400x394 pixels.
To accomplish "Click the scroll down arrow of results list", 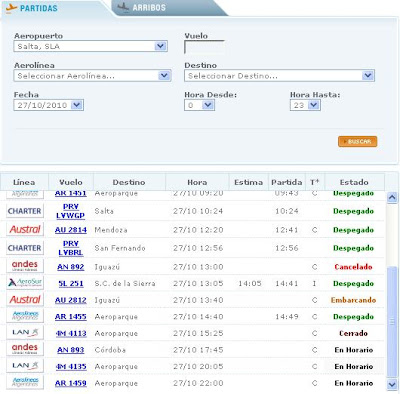I will 392,384.
